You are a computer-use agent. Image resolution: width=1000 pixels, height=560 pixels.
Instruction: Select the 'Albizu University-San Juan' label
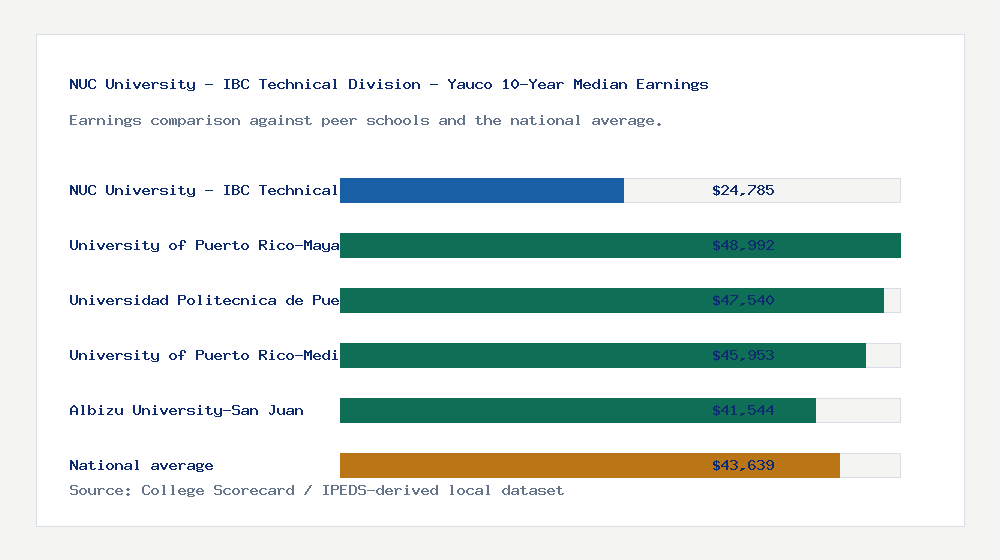pyautogui.click(x=186, y=410)
